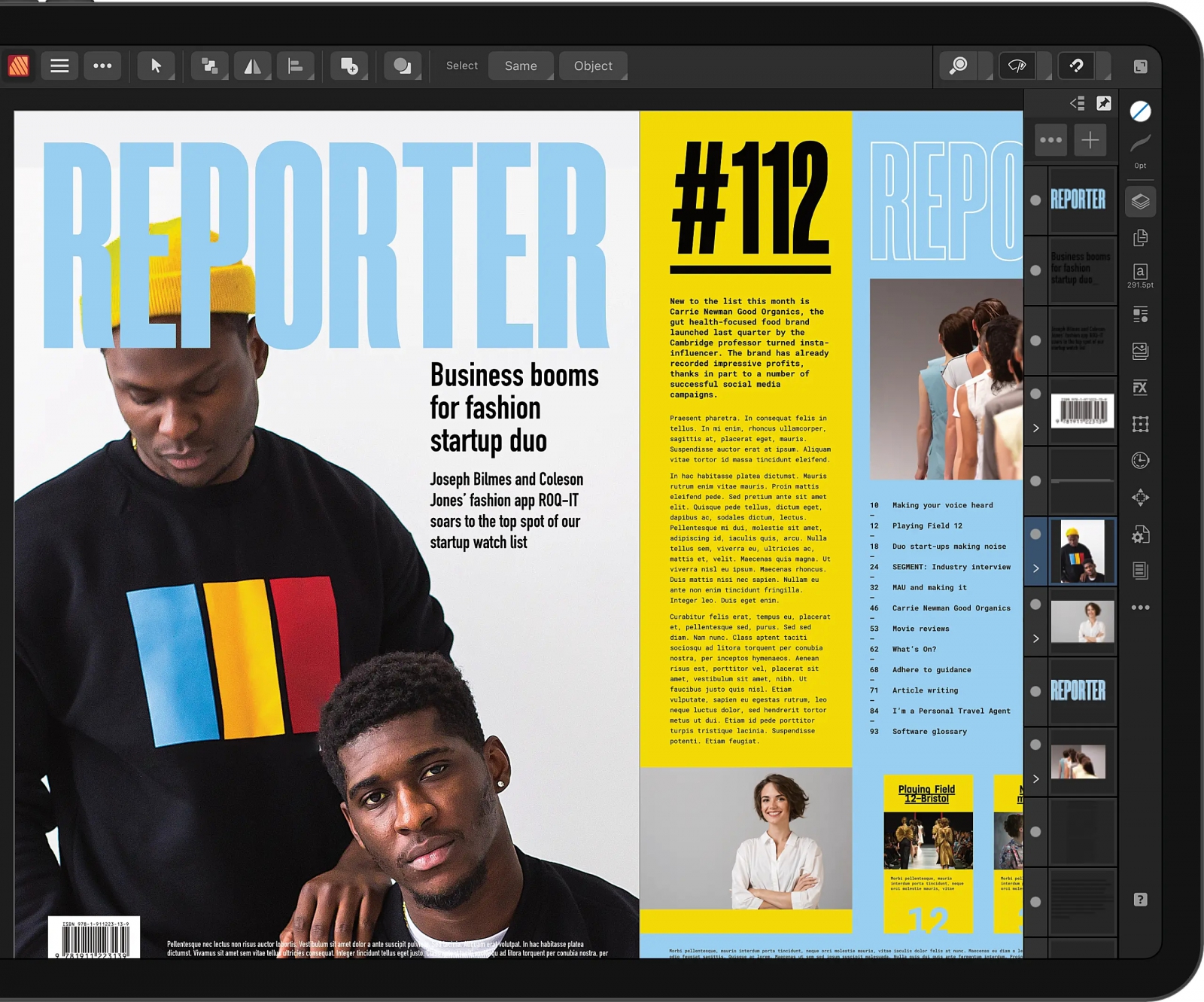The width and height of the screenshot is (1204, 1002).
Task: Toggle visibility of Business booms text layer
Action: (x=1035, y=270)
